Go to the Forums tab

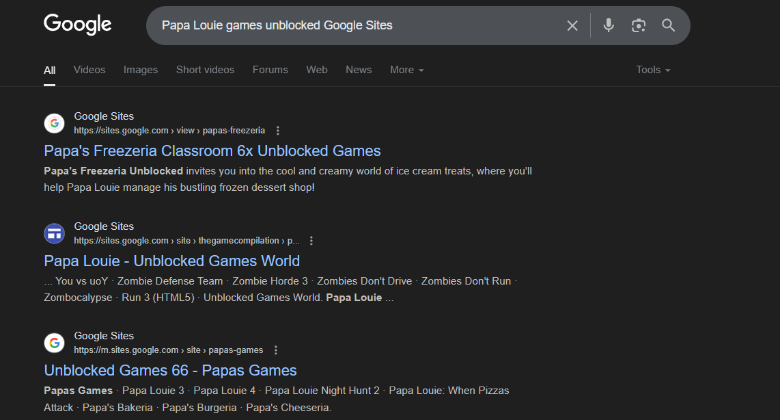(270, 70)
